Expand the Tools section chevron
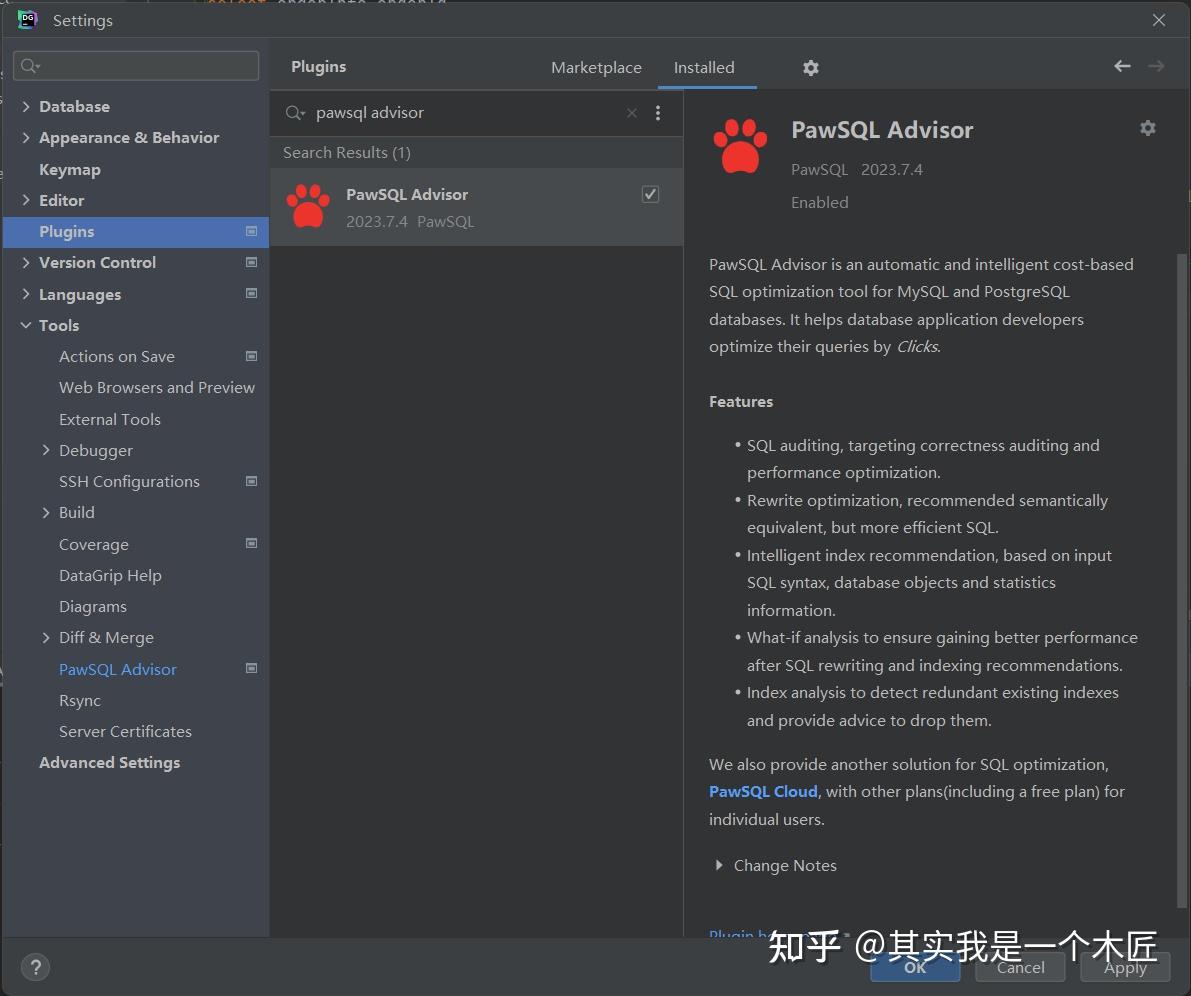 [26, 325]
